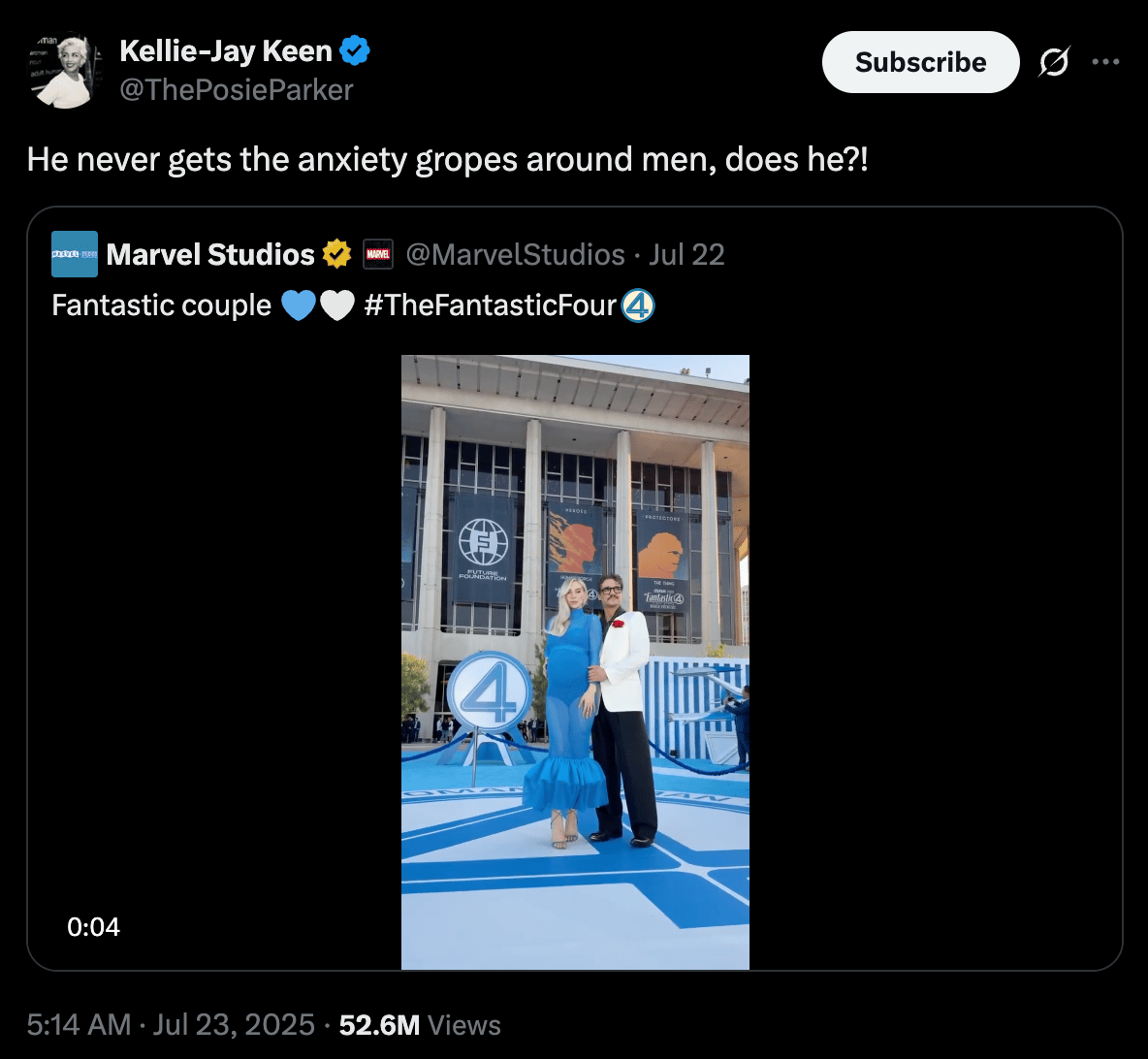This screenshot has height=1059, width=1148.
Task: Click the 52.6M Views count
Action: 420,1025
